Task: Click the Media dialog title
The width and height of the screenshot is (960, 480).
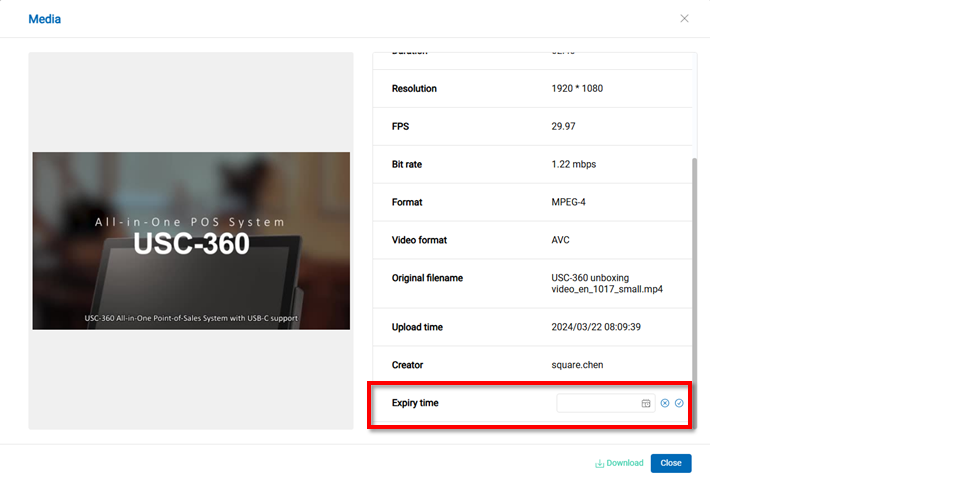Action: [x=45, y=19]
